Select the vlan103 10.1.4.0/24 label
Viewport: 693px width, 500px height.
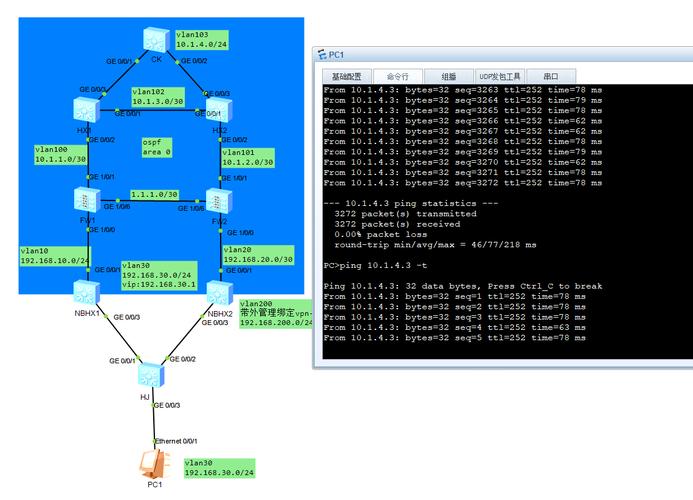point(201,39)
